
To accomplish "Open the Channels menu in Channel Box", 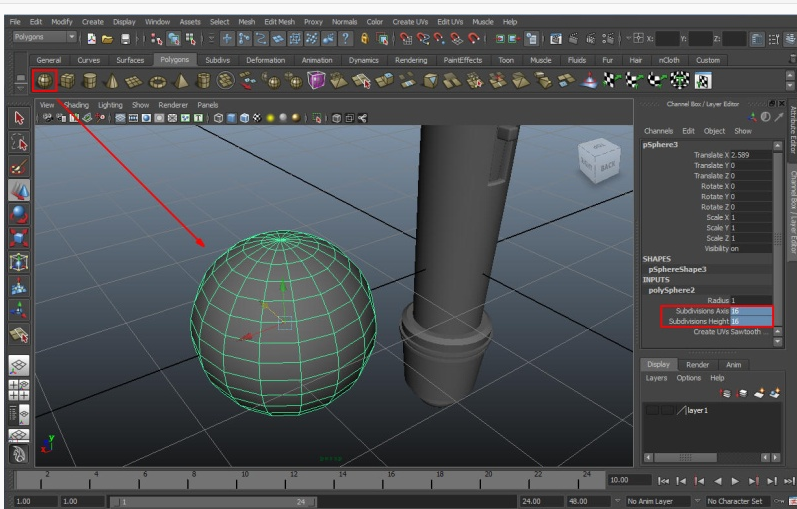I will [x=658, y=131].
